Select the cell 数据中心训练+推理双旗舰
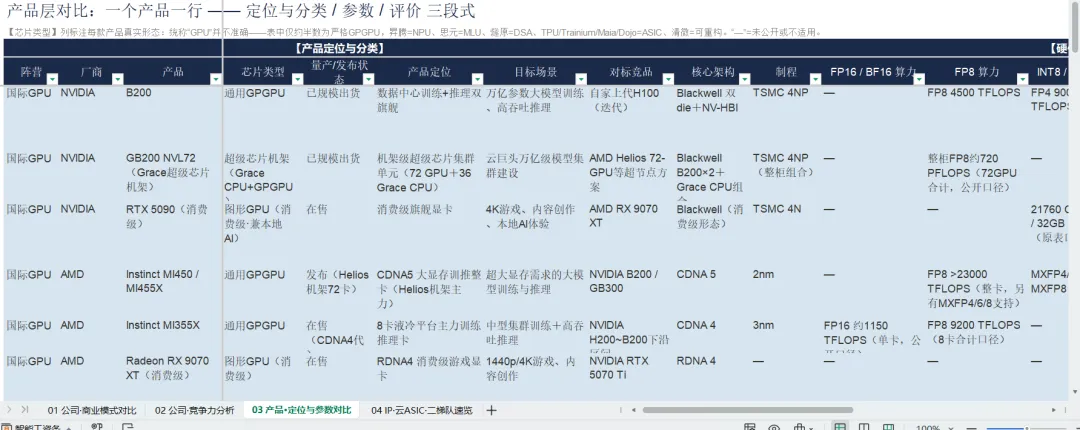 tap(429, 100)
